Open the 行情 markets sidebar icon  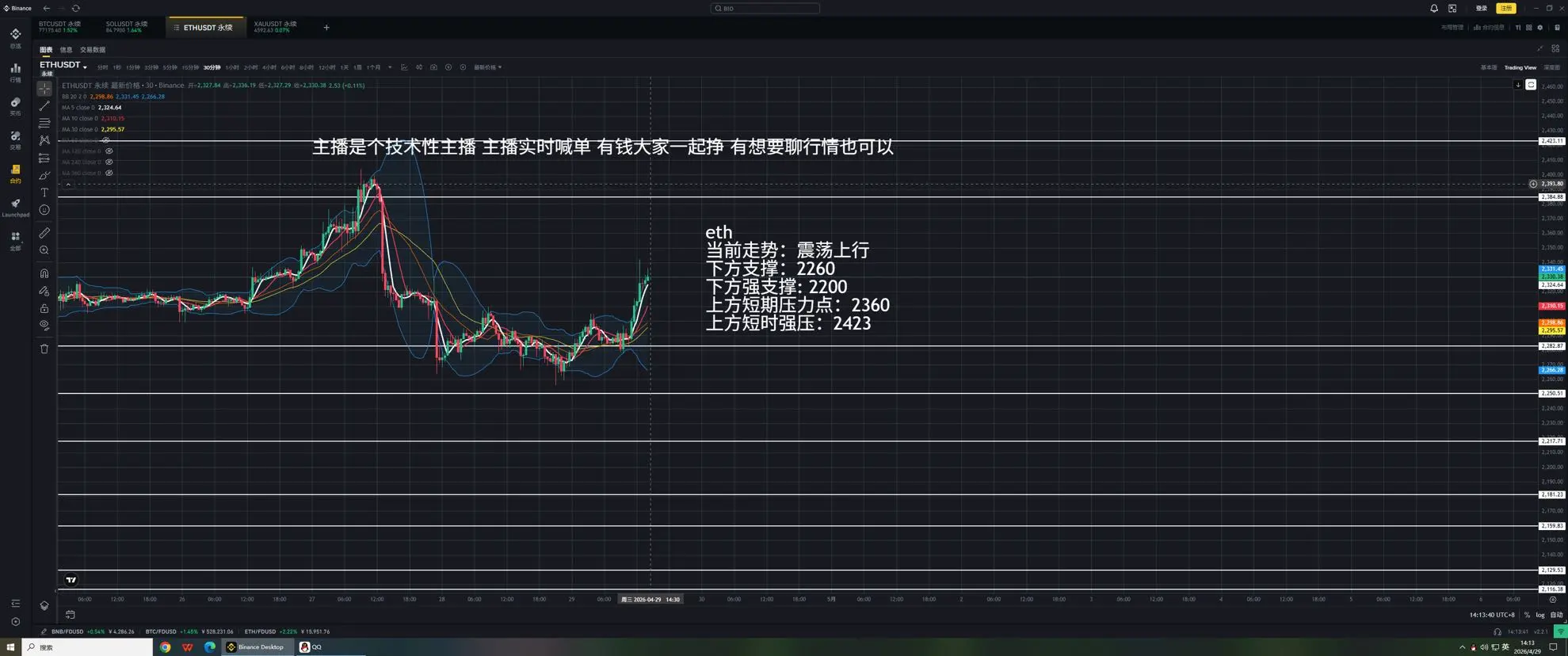(x=15, y=73)
